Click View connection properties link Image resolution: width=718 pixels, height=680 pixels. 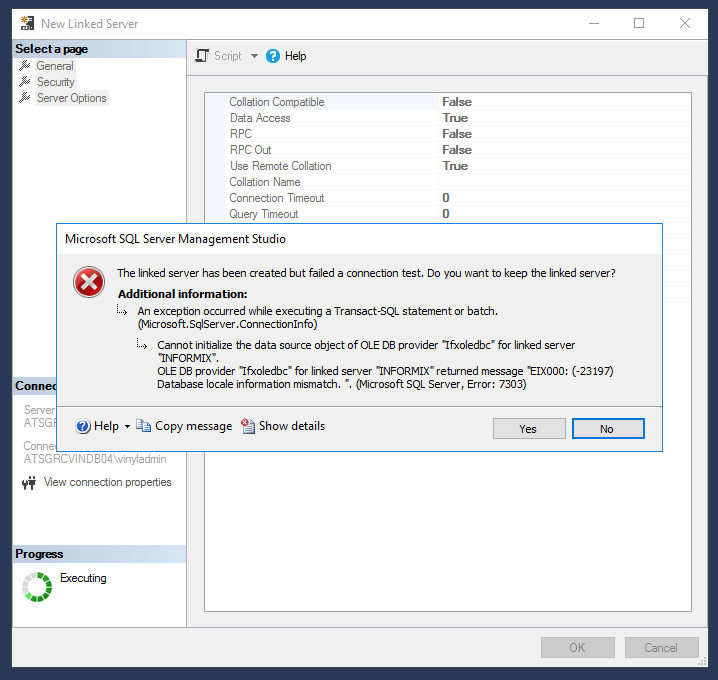107,482
